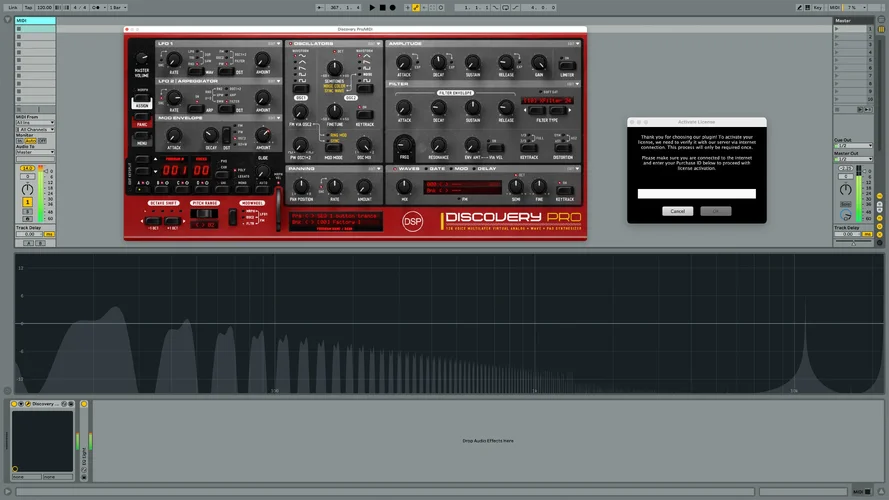Open the Audio To Master dropdown

[x=36, y=152]
